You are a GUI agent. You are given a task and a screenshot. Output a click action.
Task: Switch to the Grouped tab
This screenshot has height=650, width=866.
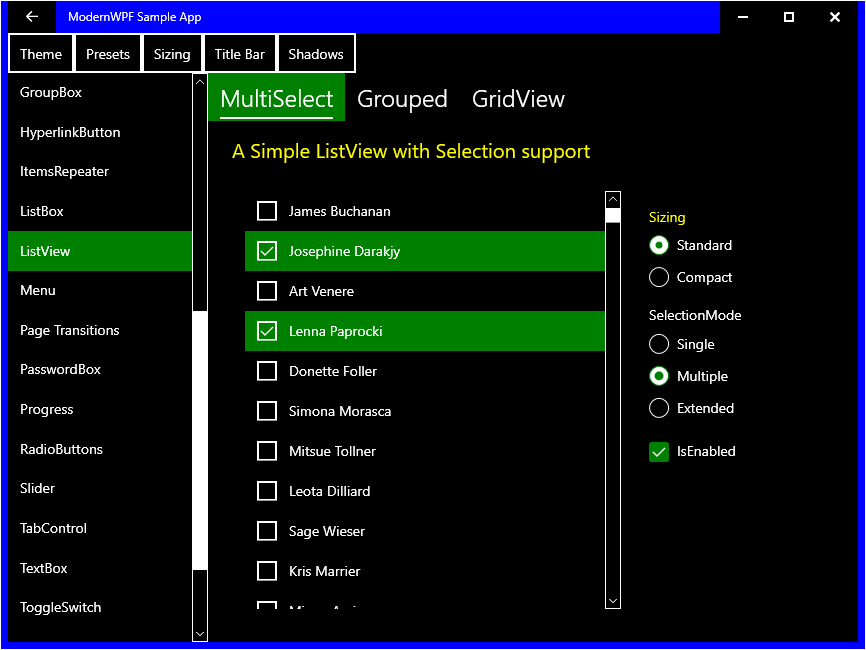click(x=402, y=99)
